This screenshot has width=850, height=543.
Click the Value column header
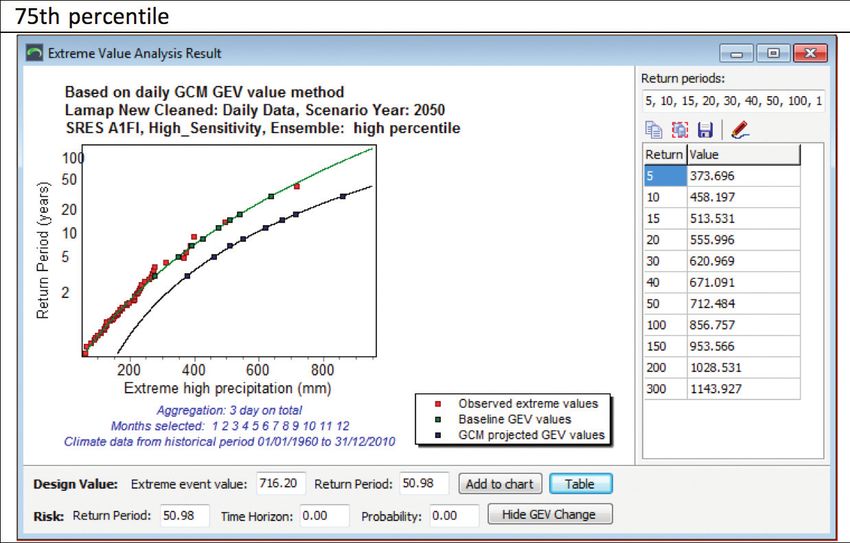[x=744, y=154]
